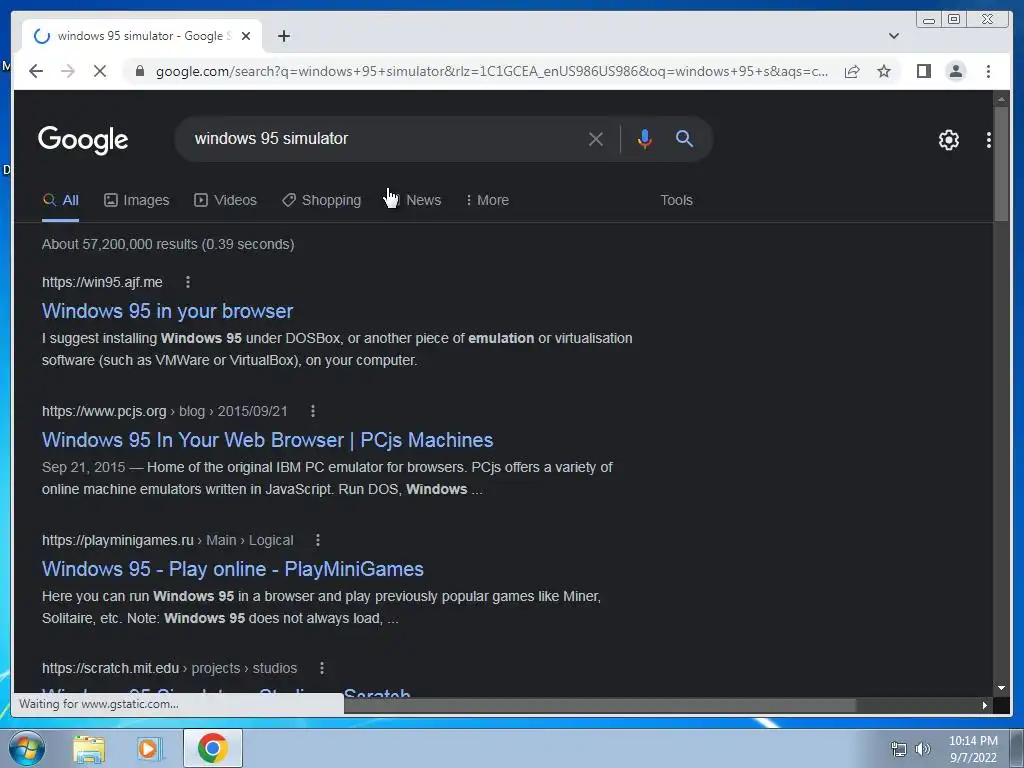
Task: Open 'Windows 95 in your browser' result
Action: click(167, 311)
